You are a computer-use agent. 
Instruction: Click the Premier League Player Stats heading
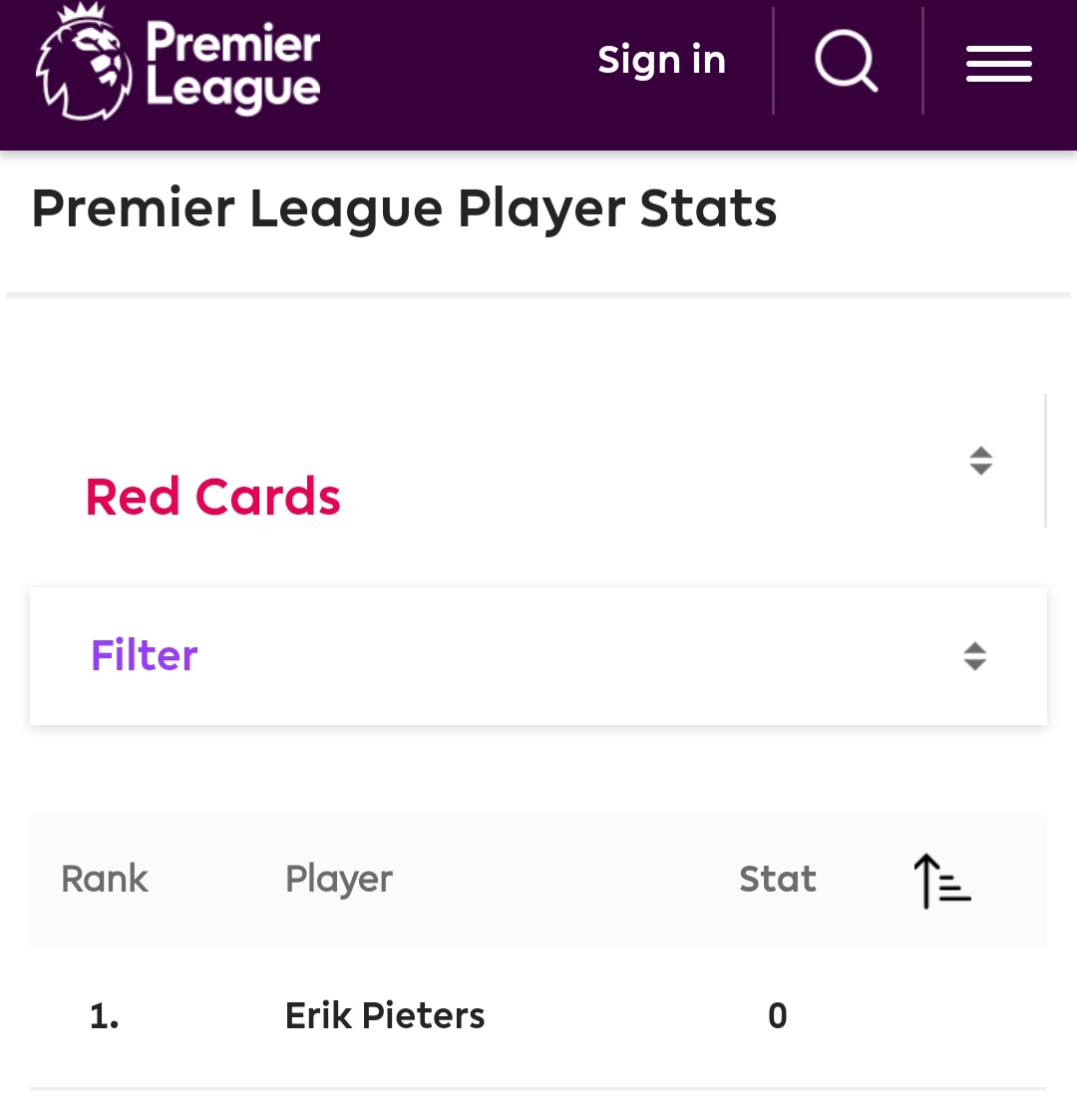tap(404, 209)
